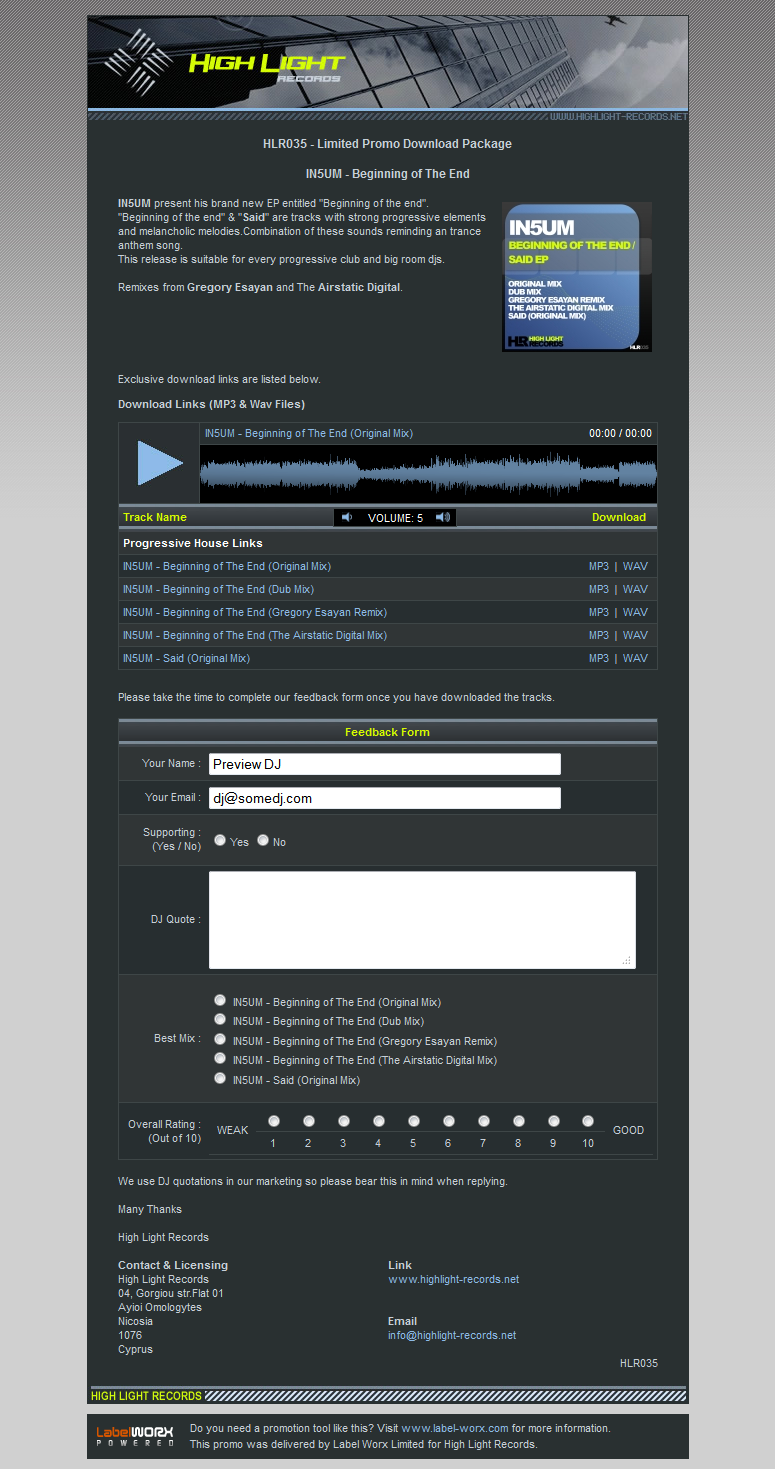Download WAV of Beginning of The End (Original Mix)
775x1469 pixels.
[635, 566]
